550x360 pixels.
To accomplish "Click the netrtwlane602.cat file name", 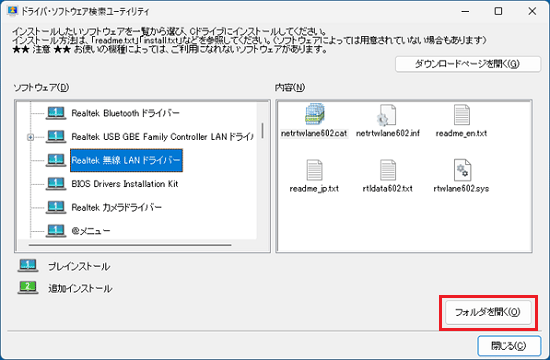I will [x=314, y=133].
